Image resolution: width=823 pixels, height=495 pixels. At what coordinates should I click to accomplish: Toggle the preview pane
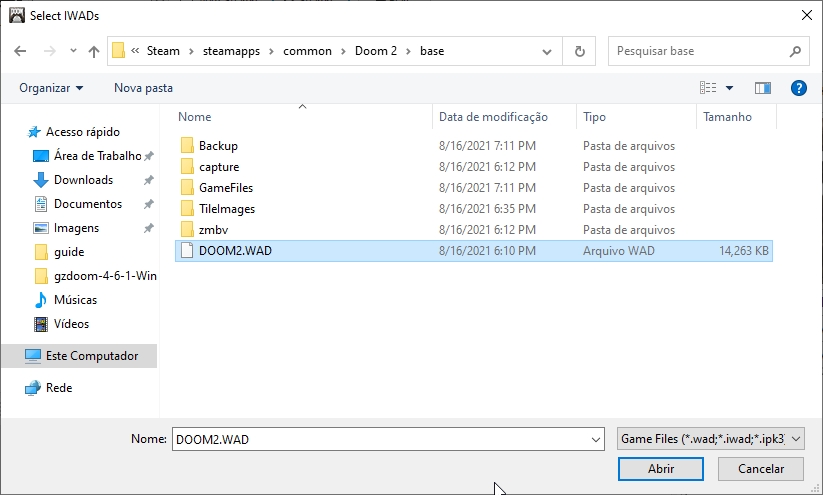click(763, 88)
